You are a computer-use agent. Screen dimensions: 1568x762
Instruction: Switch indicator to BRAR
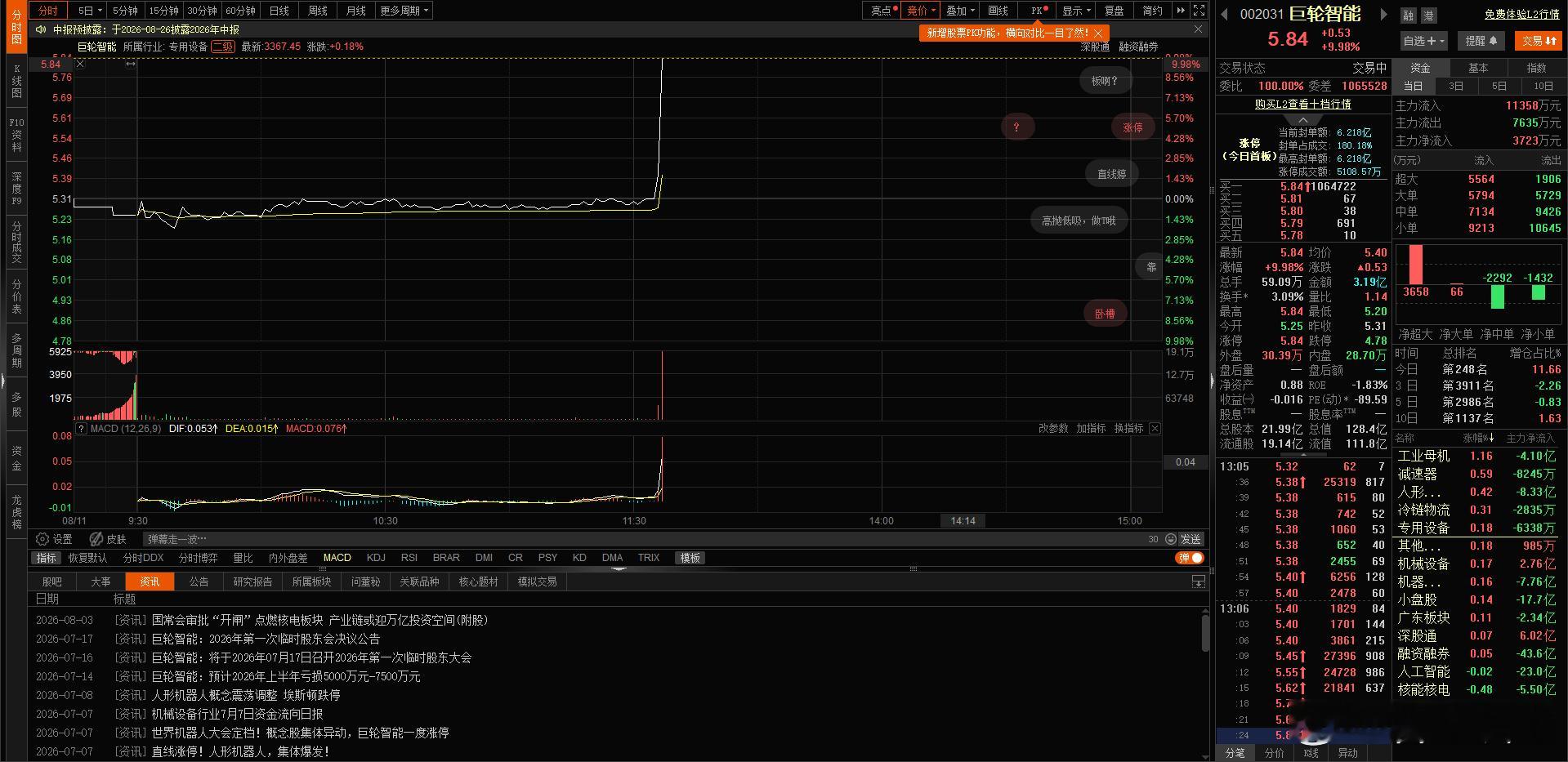[x=446, y=558]
